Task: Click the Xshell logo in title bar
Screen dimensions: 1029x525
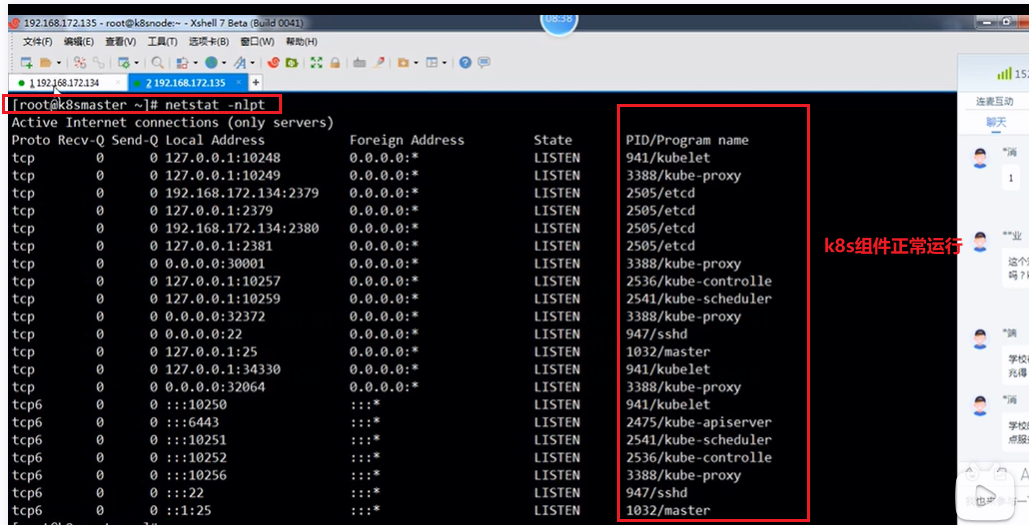Action: point(14,23)
